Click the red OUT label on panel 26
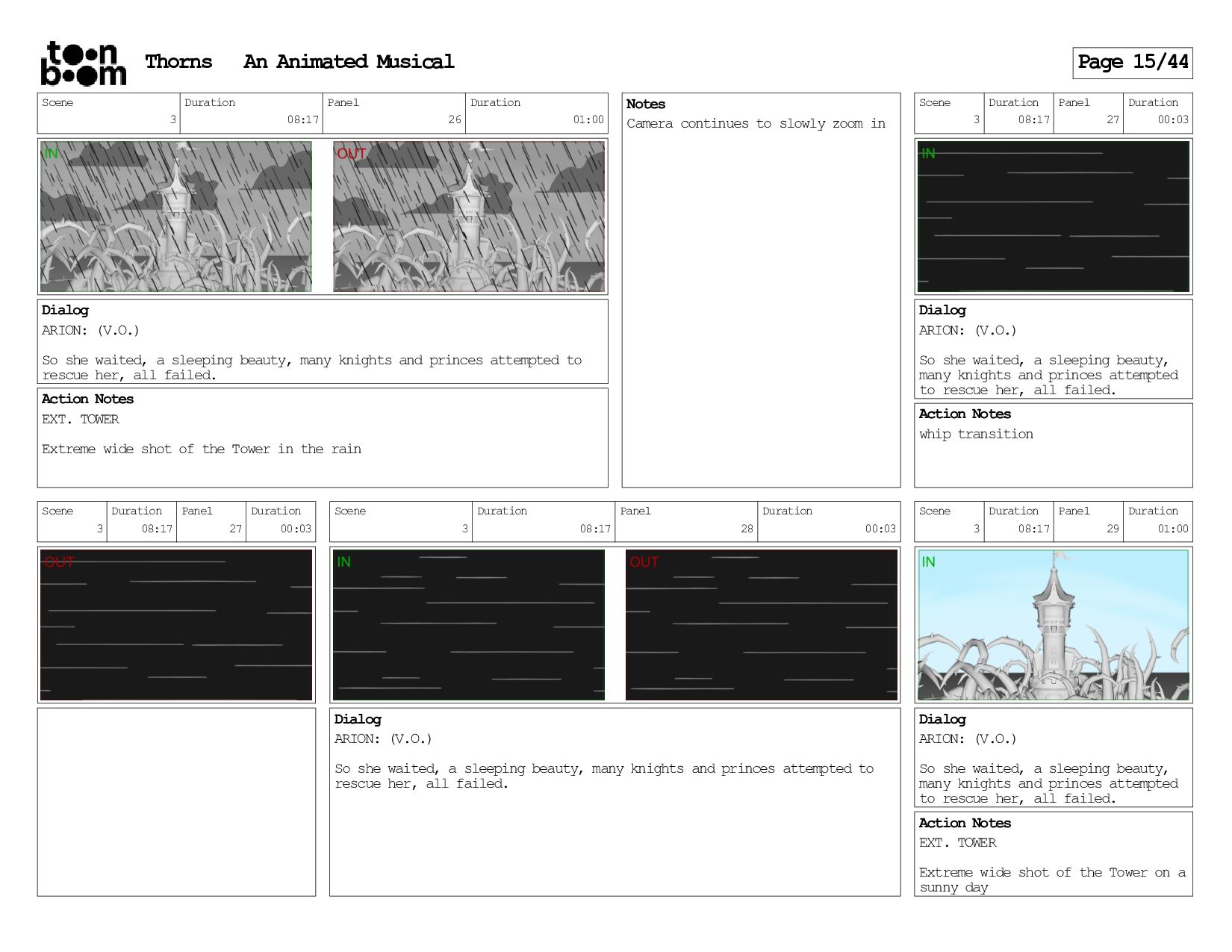 click(351, 154)
